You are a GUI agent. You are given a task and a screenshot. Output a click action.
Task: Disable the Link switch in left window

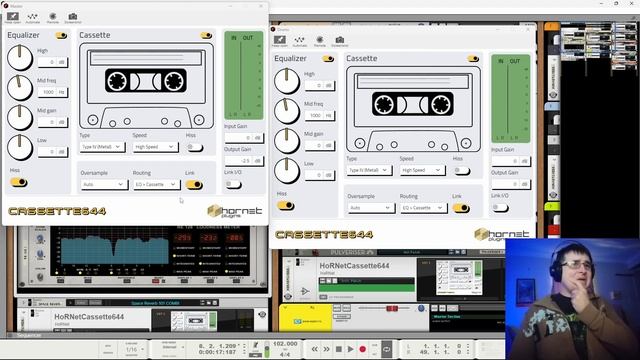click(194, 185)
